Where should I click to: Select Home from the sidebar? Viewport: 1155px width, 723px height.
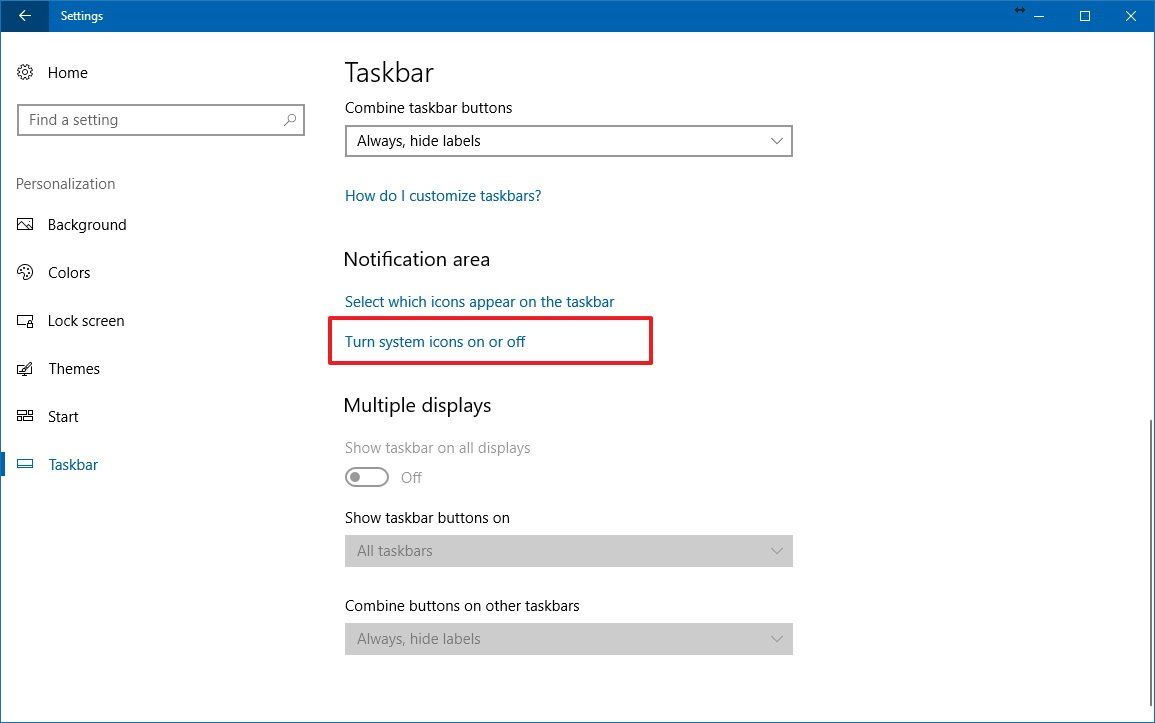pyautogui.click(x=67, y=72)
